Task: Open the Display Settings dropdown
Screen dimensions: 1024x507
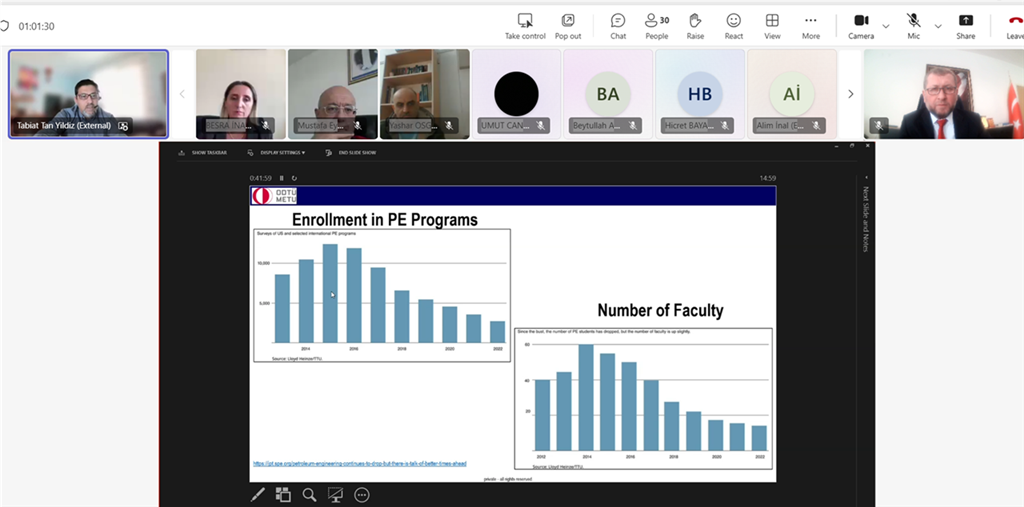Action: [282, 153]
